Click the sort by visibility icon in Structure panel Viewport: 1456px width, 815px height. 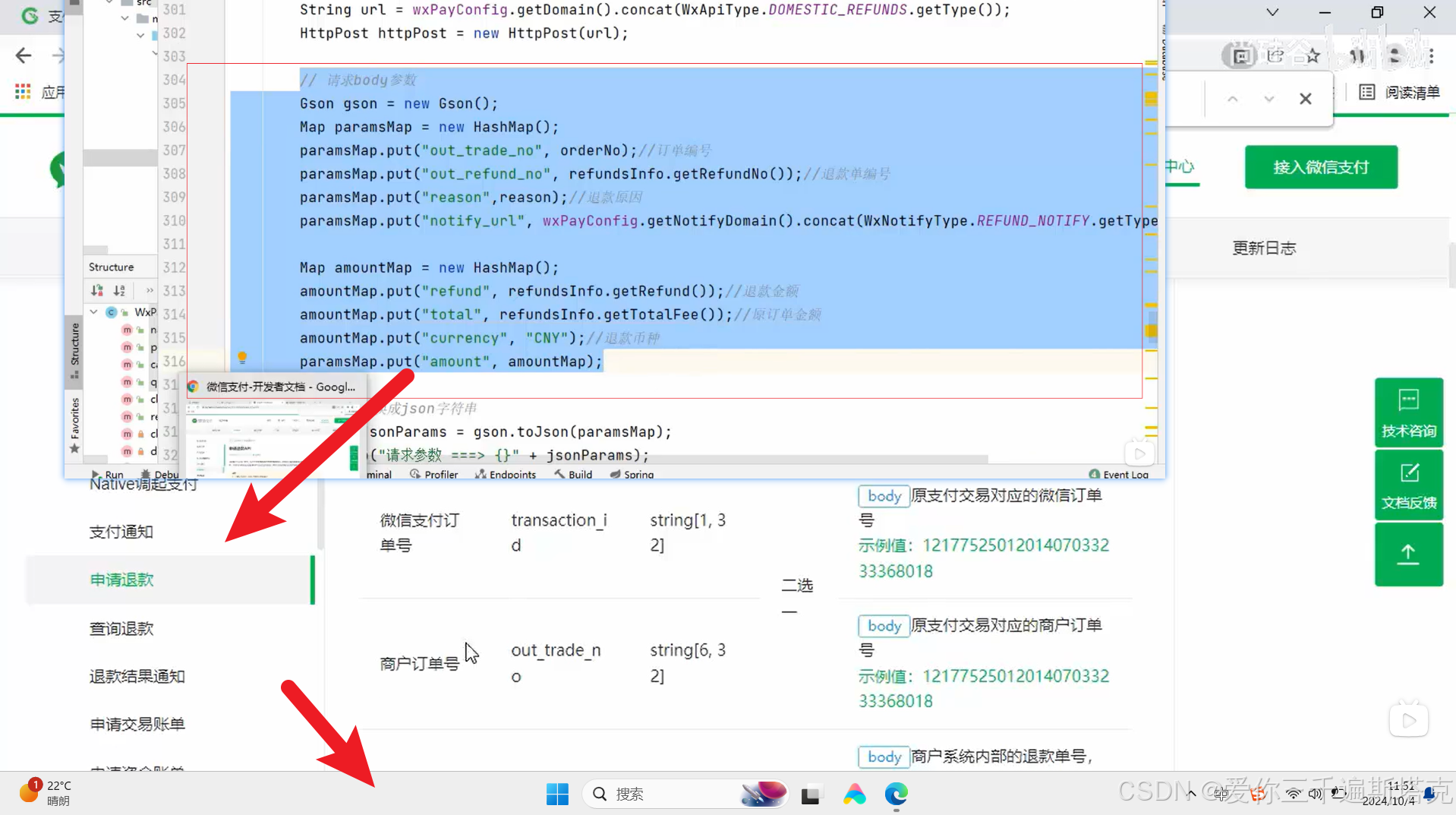pos(97,290)
